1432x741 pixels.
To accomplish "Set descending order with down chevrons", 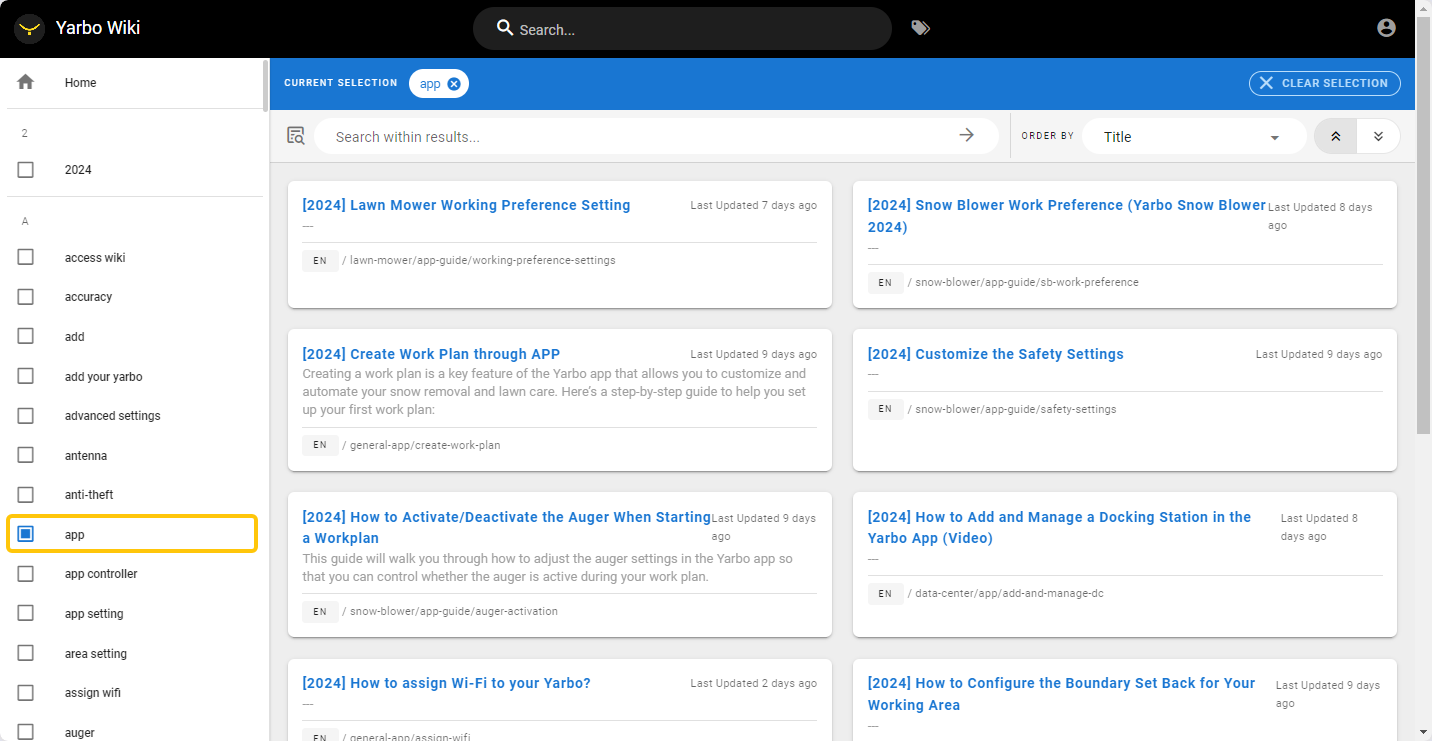I will [1378, 136].
